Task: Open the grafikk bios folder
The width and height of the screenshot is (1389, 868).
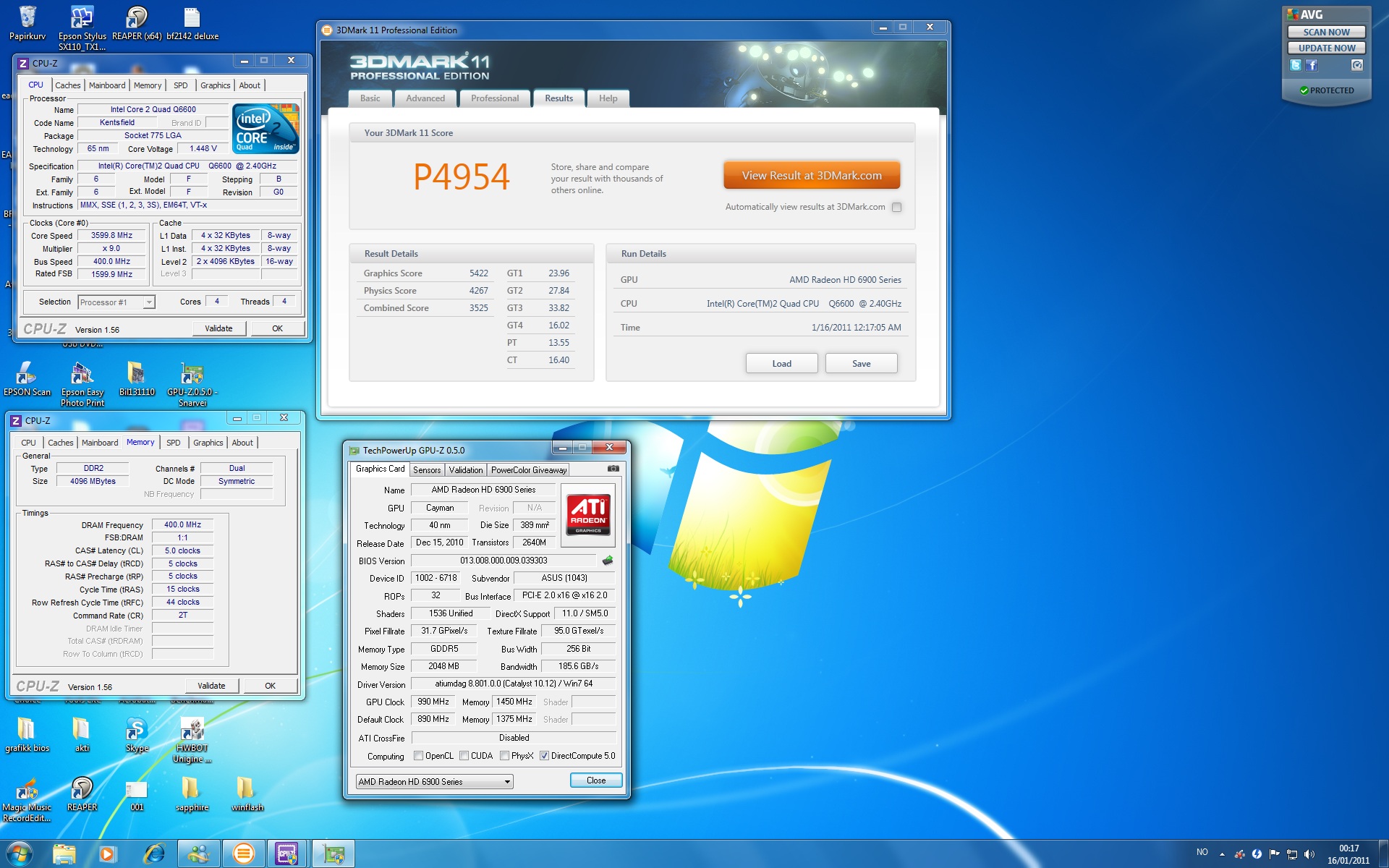Action: click(27, 735)
